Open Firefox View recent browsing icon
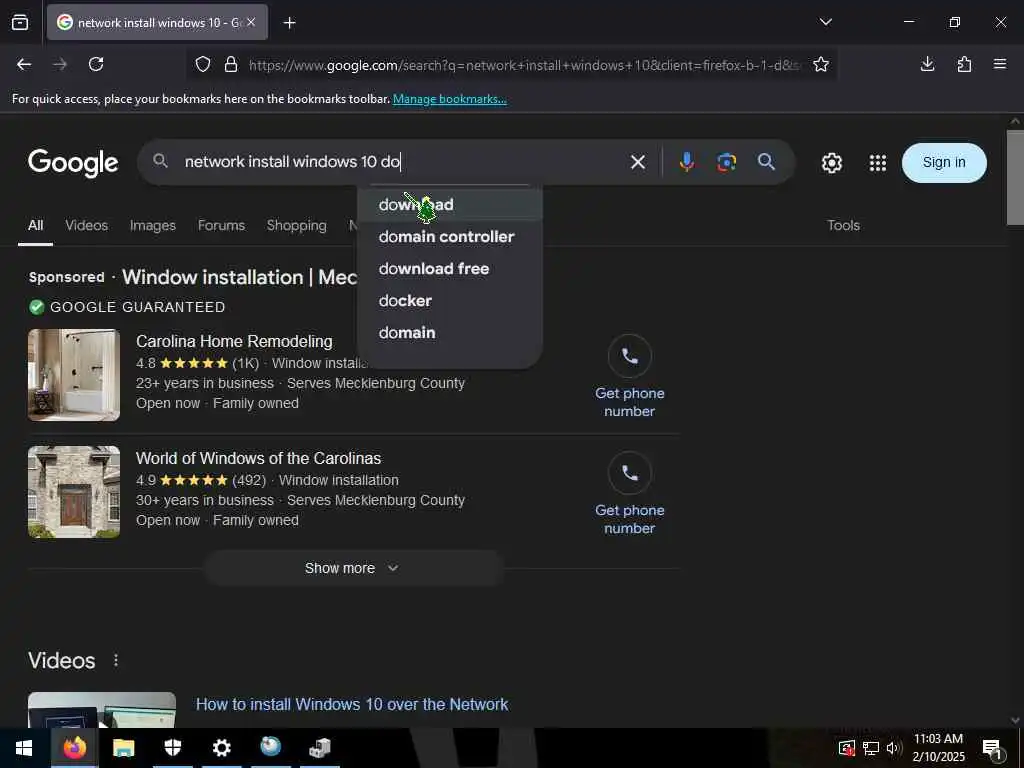 pos(20,22)
